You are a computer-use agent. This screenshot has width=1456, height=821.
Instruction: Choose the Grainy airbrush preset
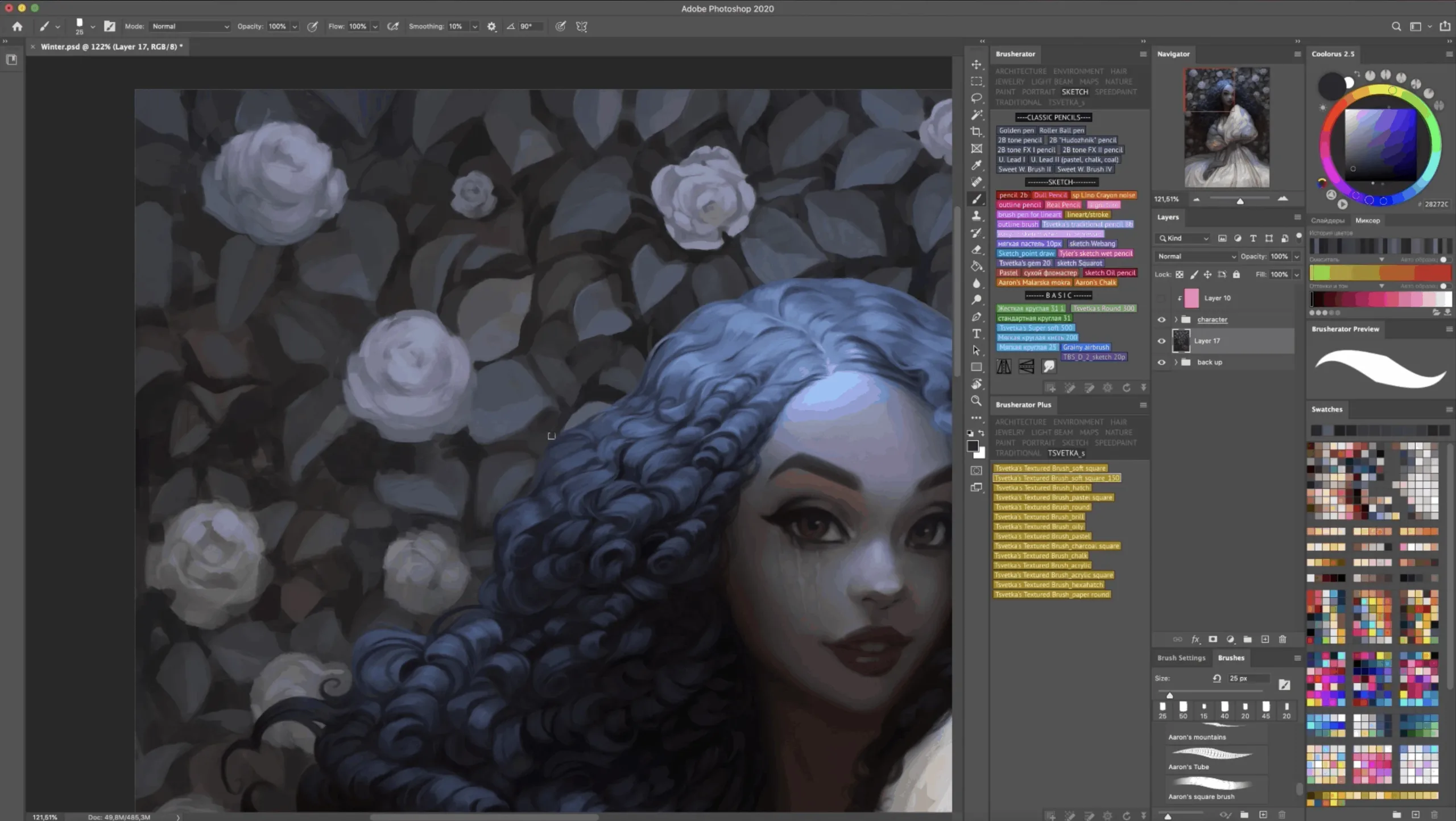tap(1085, 347)
